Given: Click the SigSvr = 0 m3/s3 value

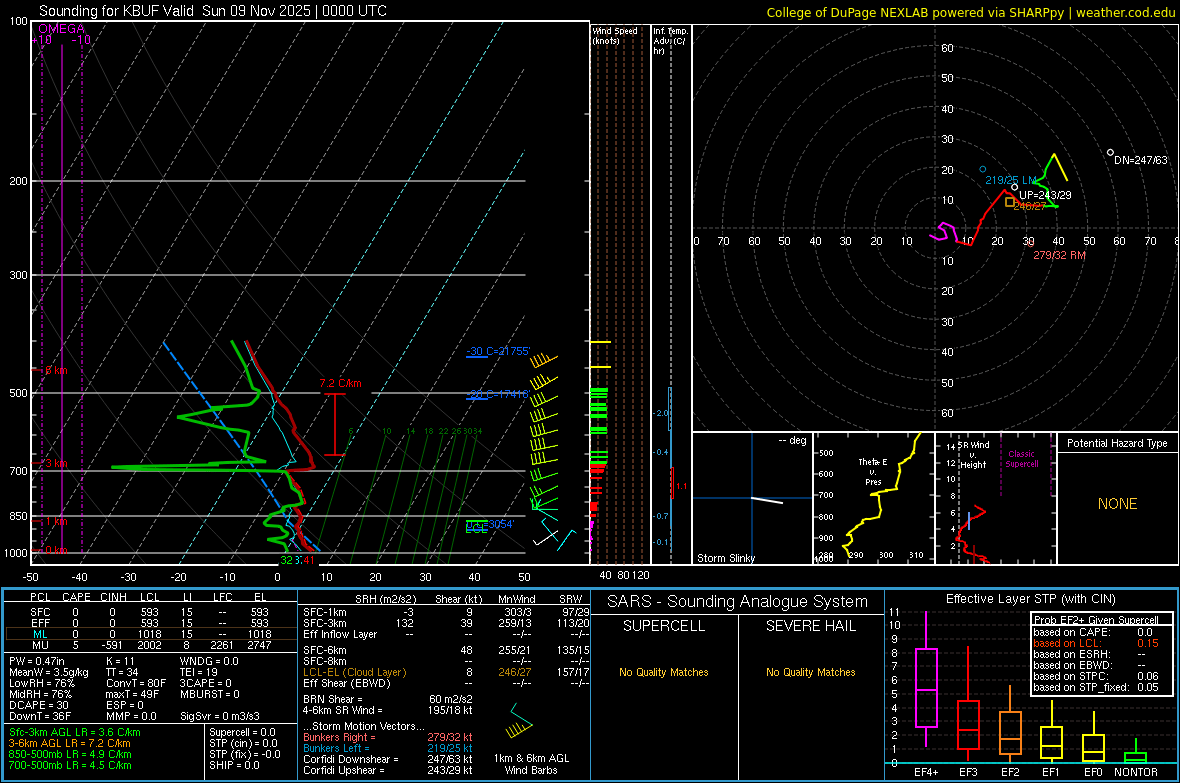Looking at the screenshot, I should [x=220, y=716].
